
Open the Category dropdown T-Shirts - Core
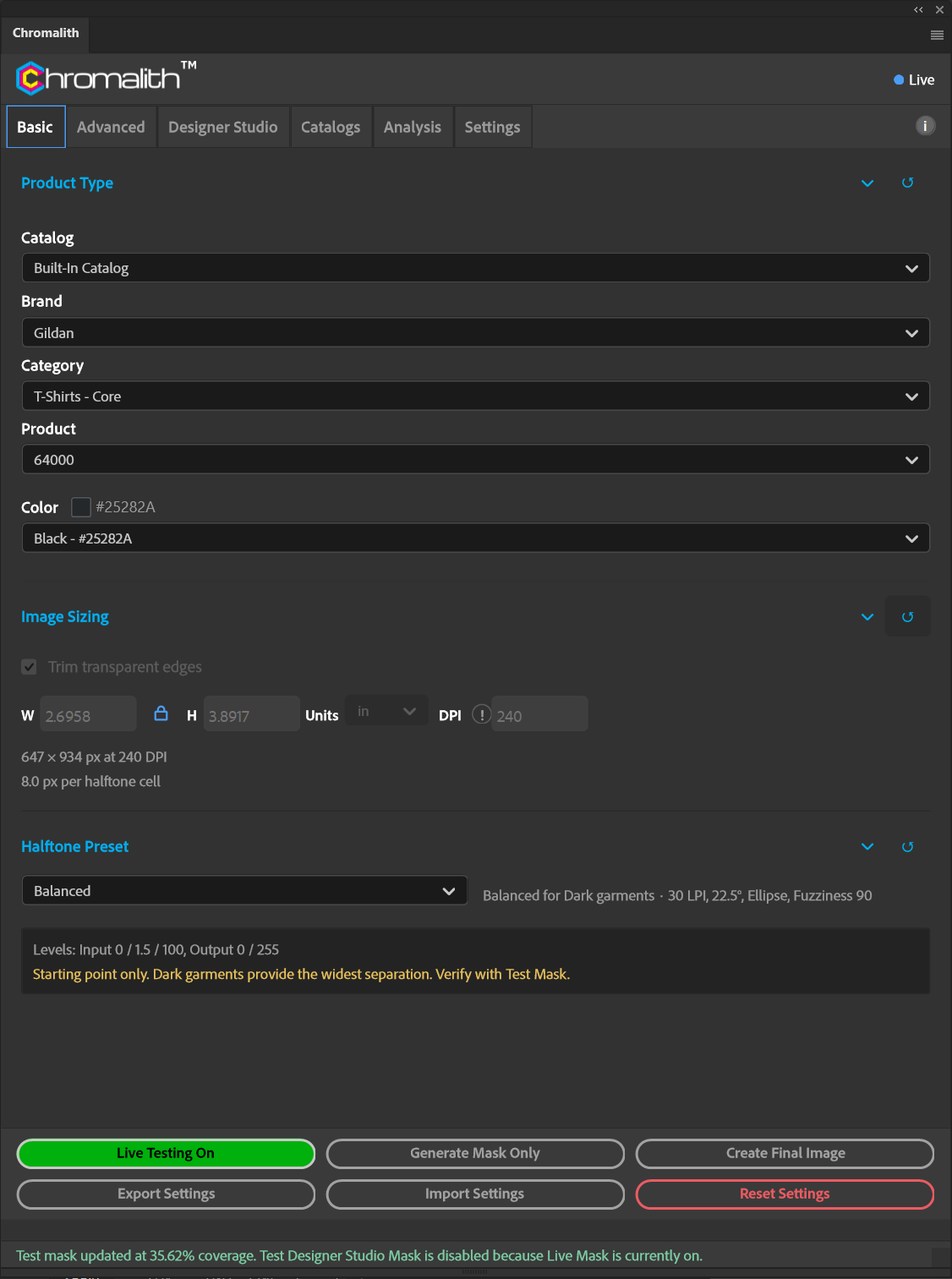(x=475, y=396)
